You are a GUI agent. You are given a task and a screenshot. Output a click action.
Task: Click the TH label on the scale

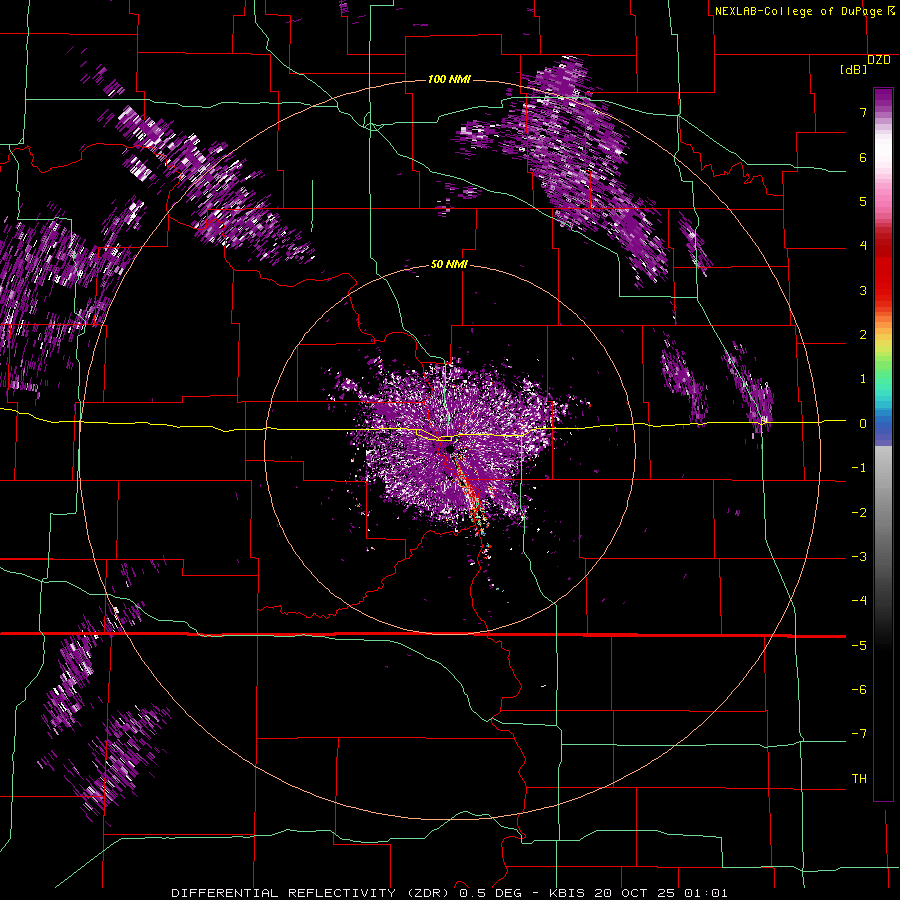859,779
